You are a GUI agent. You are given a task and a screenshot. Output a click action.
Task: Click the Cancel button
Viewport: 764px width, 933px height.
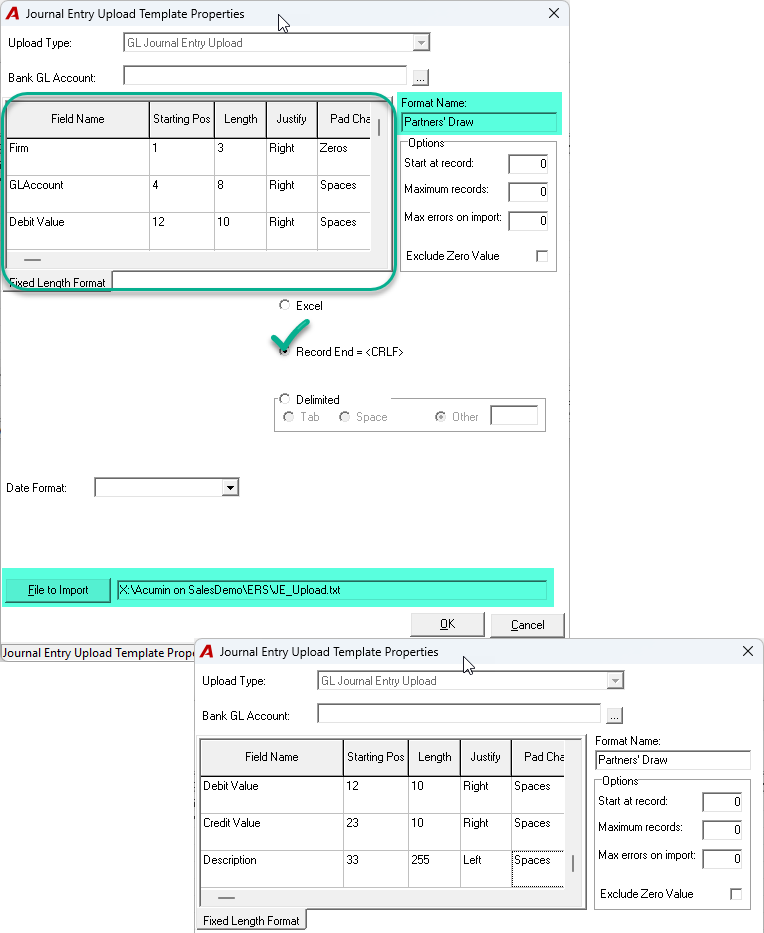[527, 625]
